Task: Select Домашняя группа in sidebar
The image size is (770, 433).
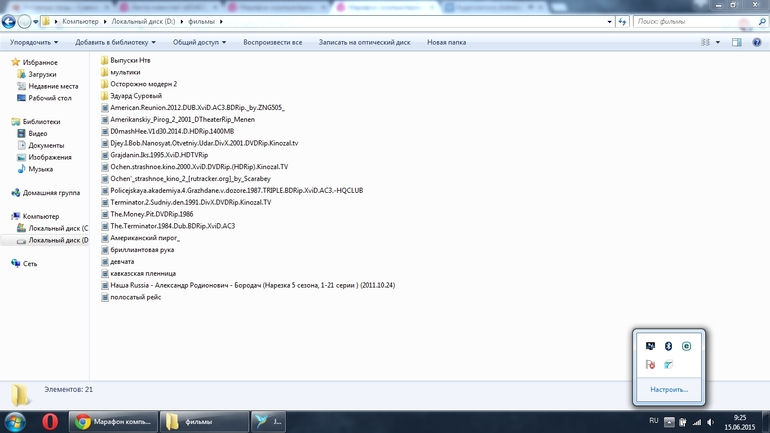Action: point(46,192)
